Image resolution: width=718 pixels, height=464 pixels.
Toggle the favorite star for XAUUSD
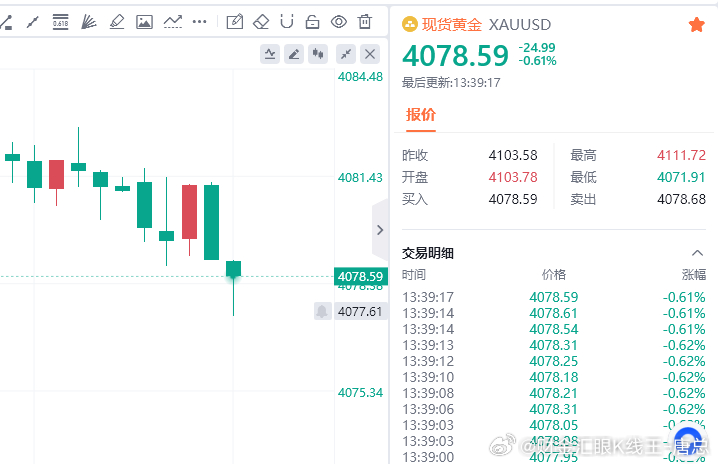[x=696, y=25]
